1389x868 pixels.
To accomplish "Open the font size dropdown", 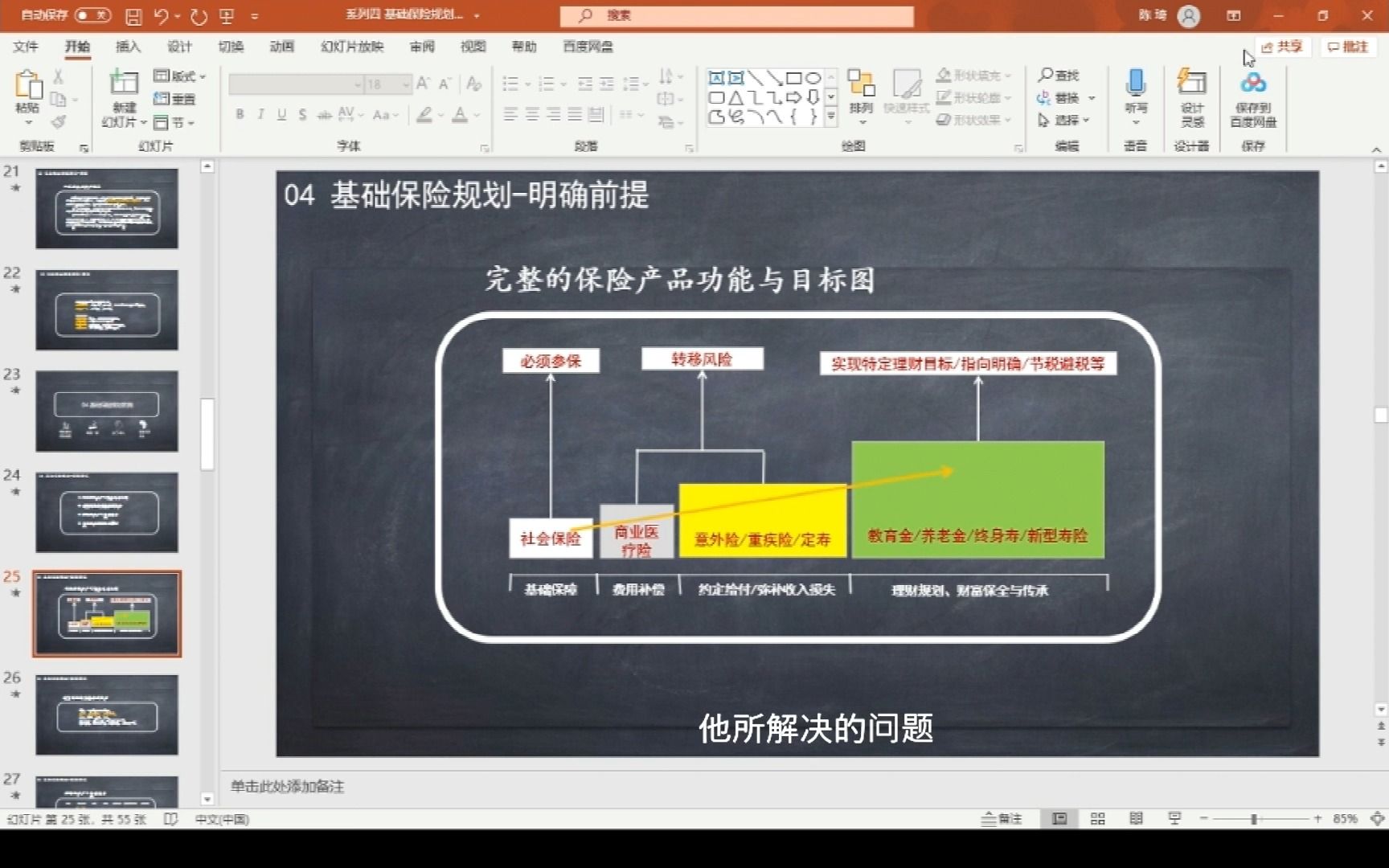I will coord(406,84).
